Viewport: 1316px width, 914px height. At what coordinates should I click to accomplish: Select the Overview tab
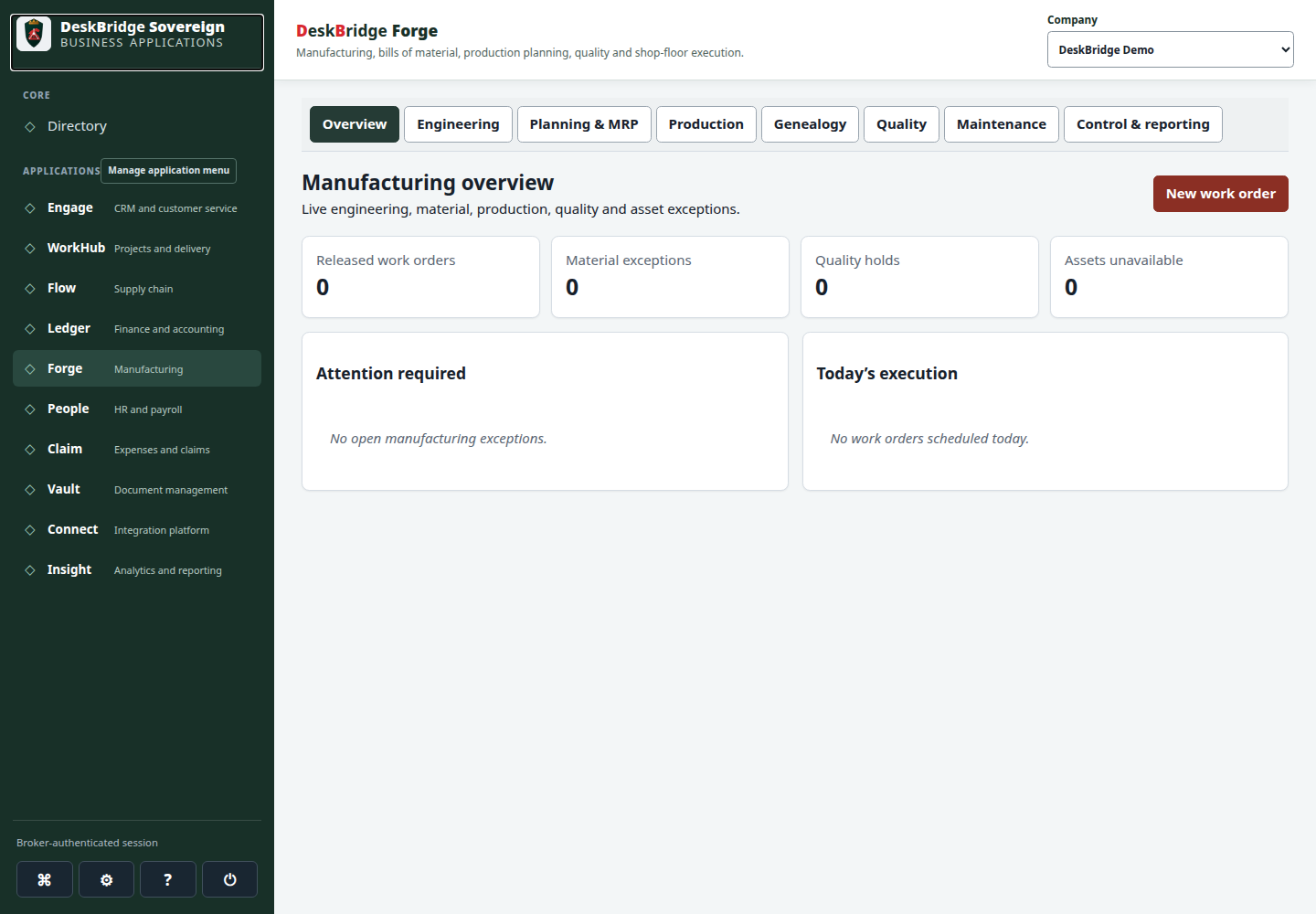pyautogui.click(x=355, y=124)
